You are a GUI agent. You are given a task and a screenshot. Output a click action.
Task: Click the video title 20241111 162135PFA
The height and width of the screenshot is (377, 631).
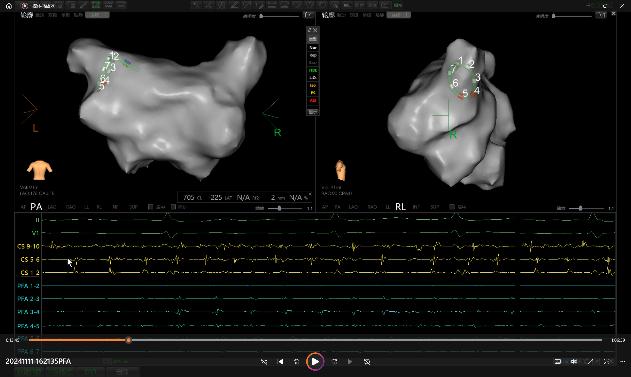coord(38,361)
